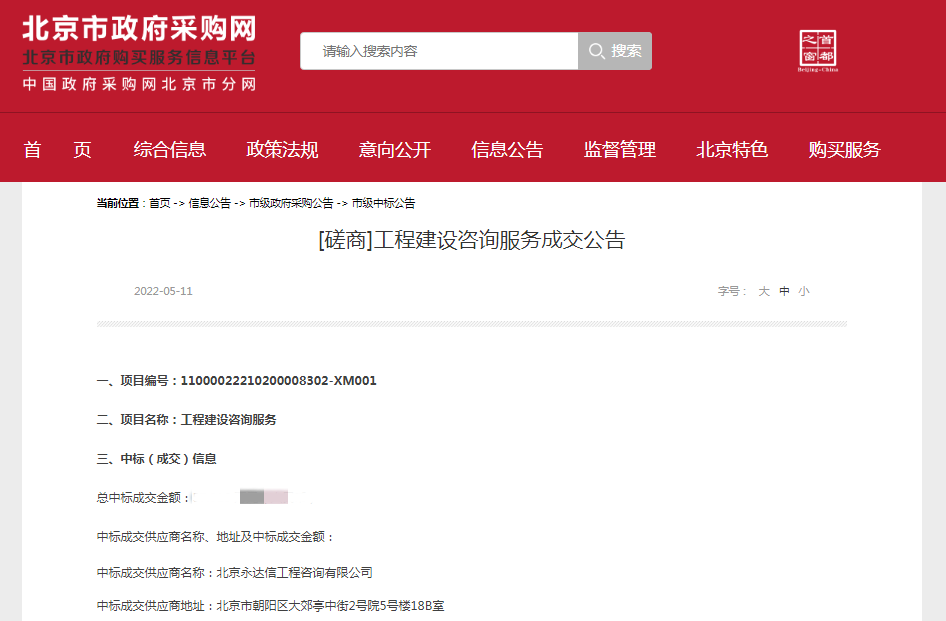Viewport: 946px width, 621px height.
Task: Open the 购买服务 navigation item
Action: 844,150
